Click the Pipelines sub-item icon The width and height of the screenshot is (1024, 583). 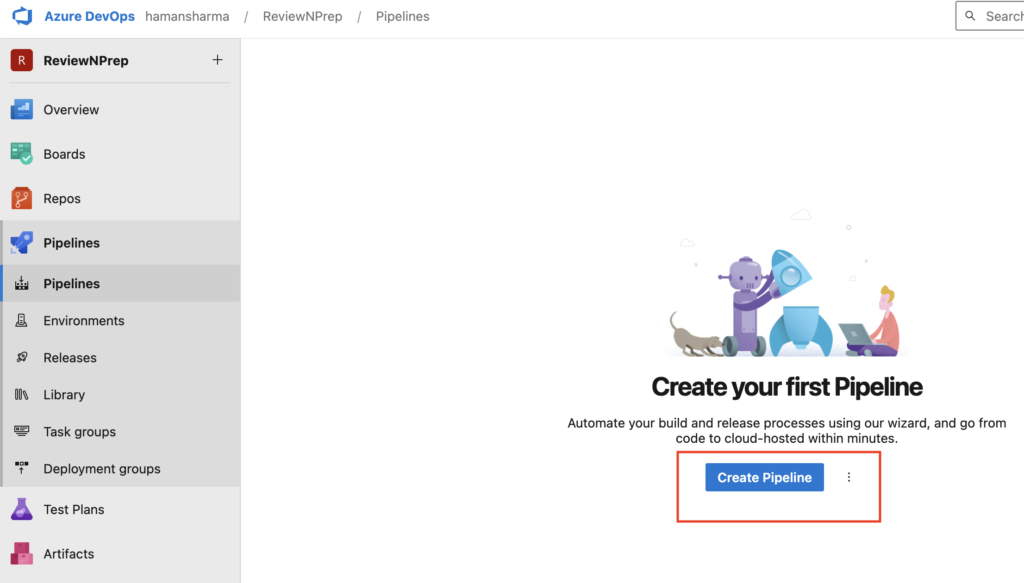click(x=22, y=283)
